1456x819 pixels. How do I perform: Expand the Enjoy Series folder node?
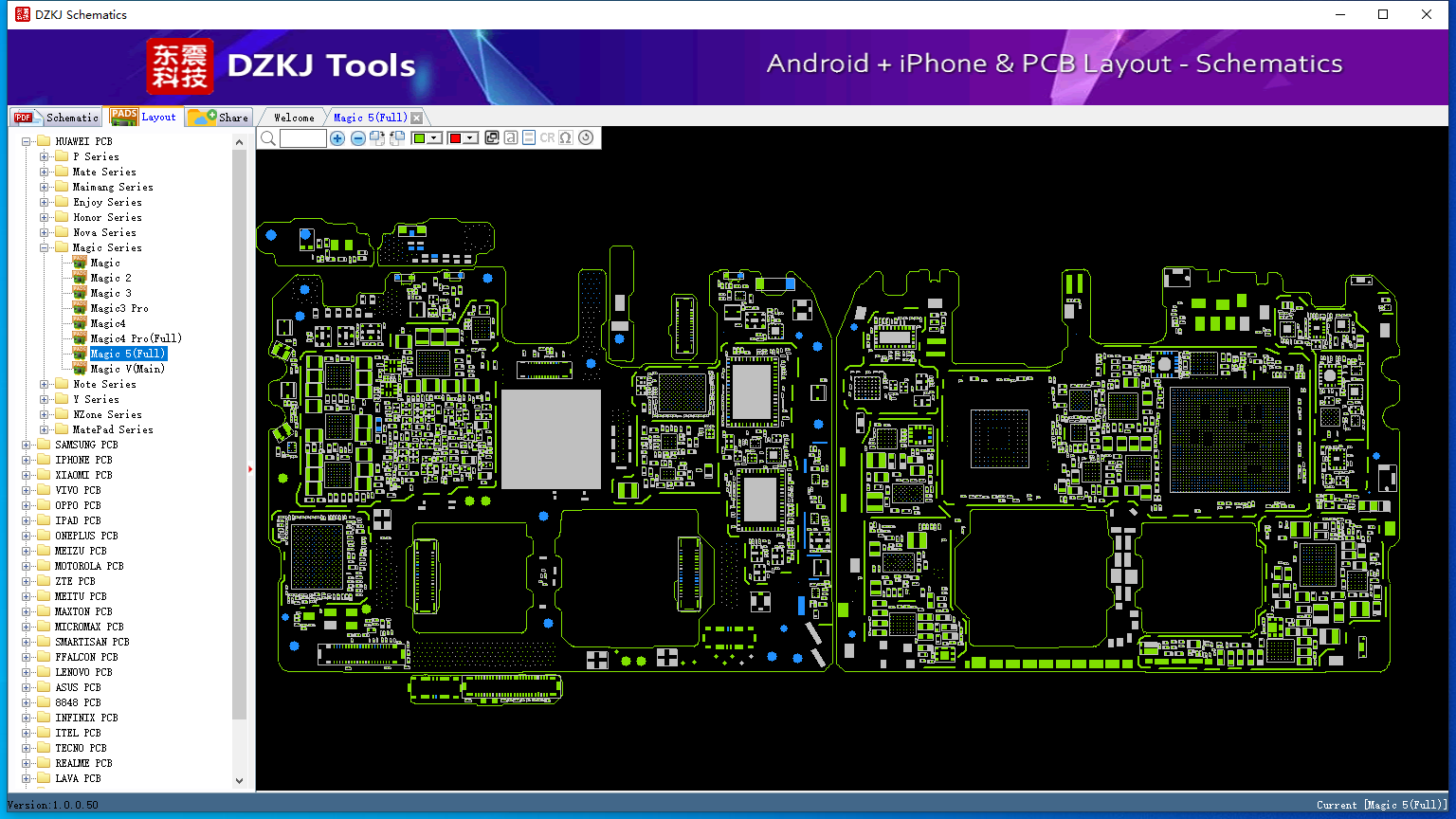[x=45, y=202]
